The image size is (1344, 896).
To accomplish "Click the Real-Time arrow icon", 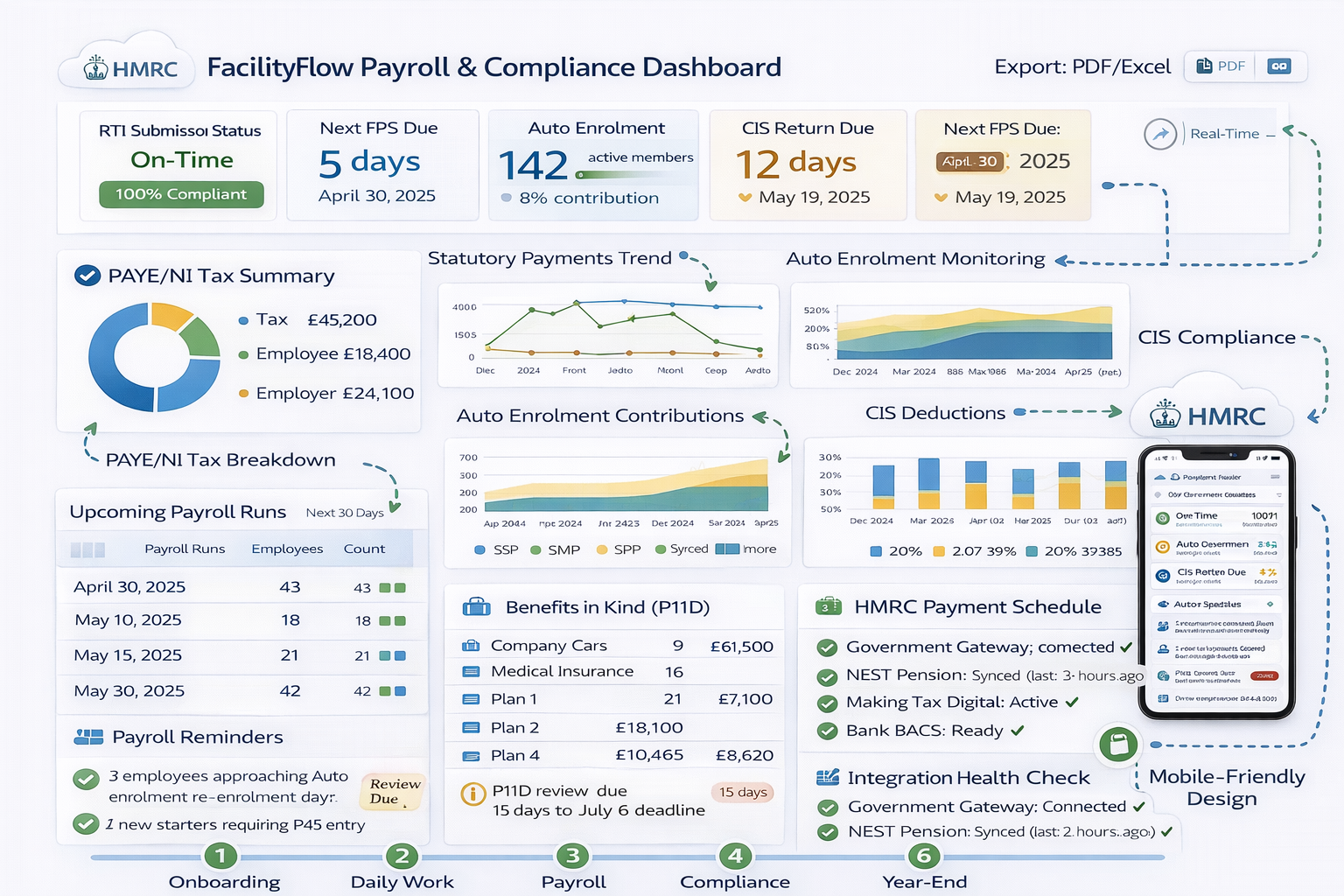I will click(1160, 134).
